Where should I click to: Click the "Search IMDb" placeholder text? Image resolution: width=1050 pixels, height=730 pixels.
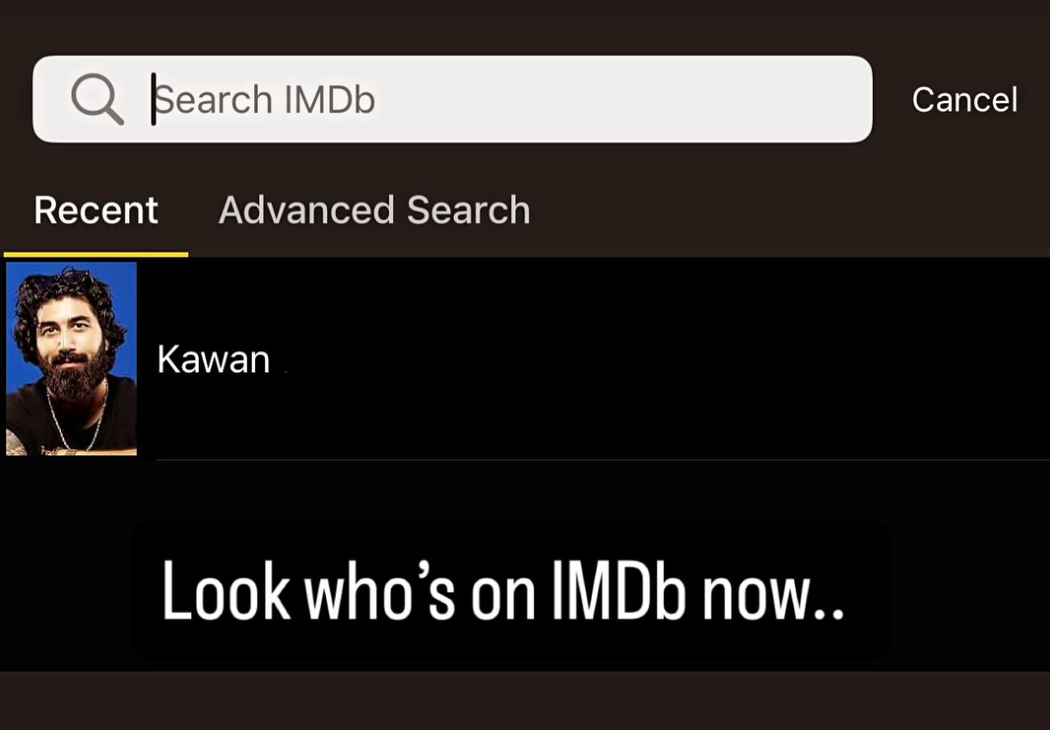[264, 100]
